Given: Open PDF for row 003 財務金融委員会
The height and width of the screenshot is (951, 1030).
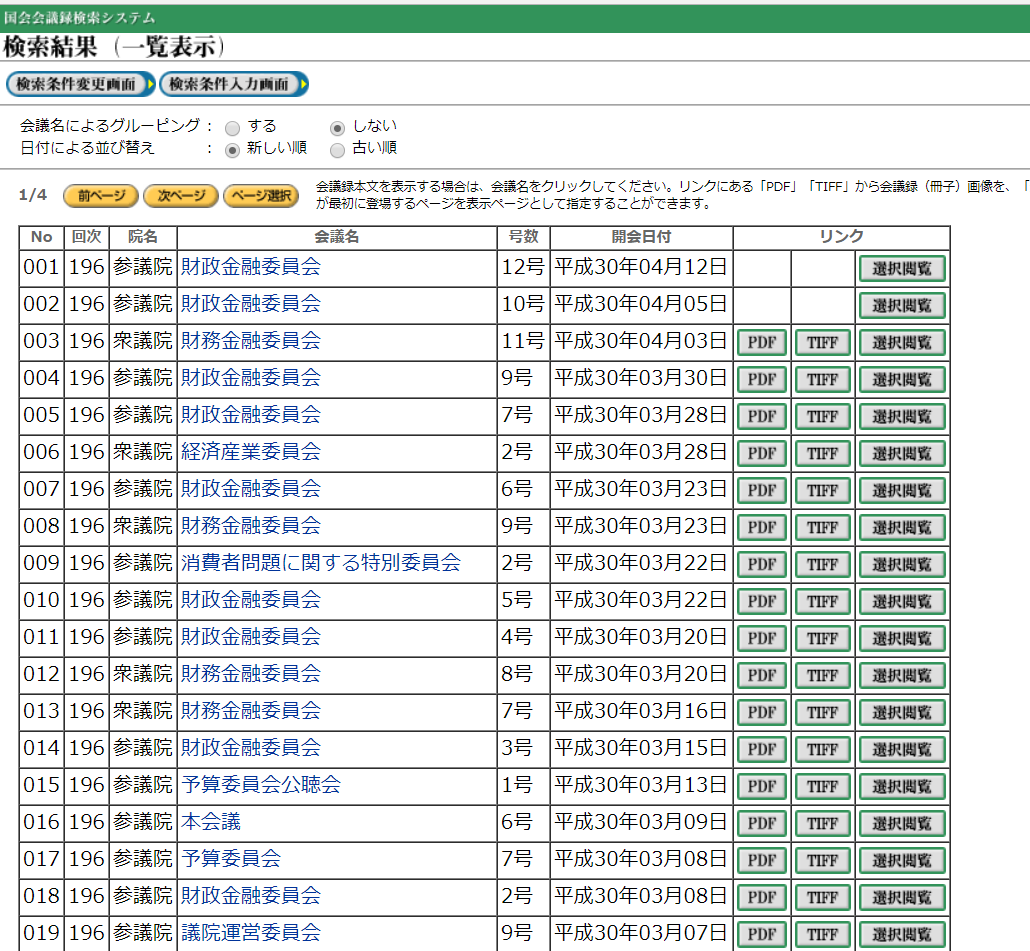Looking at the screenshot, I should tap(762, 343).
